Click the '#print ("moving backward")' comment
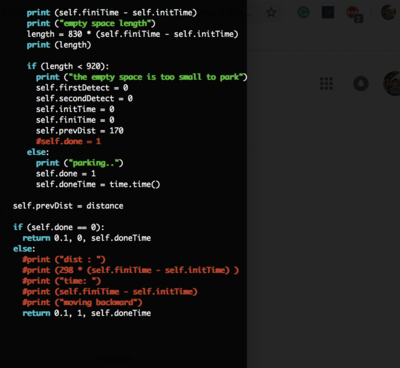 (x=82, y=302)
